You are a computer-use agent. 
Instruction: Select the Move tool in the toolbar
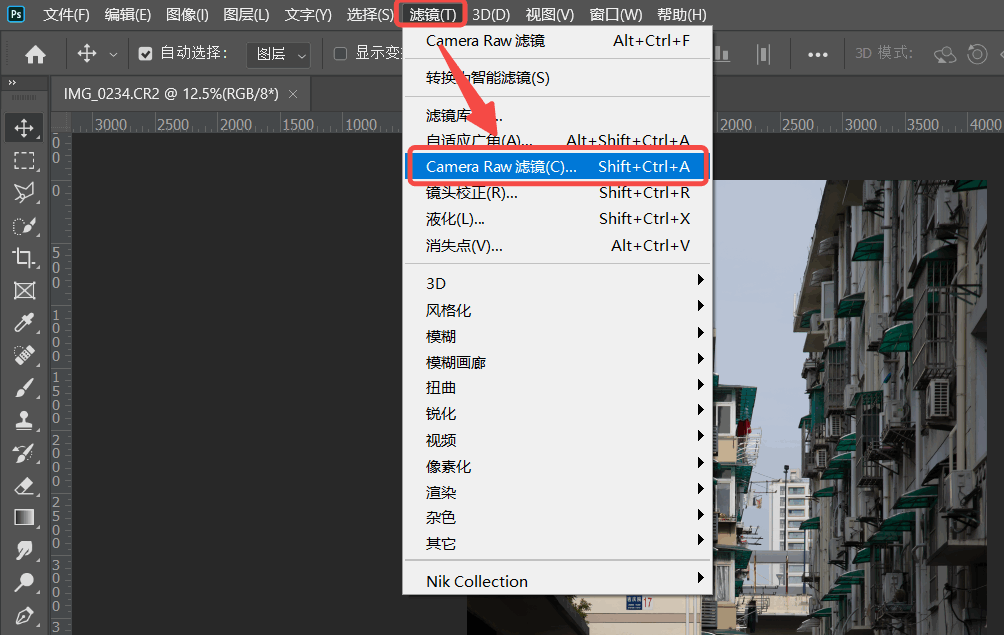(x=24, y=127)
